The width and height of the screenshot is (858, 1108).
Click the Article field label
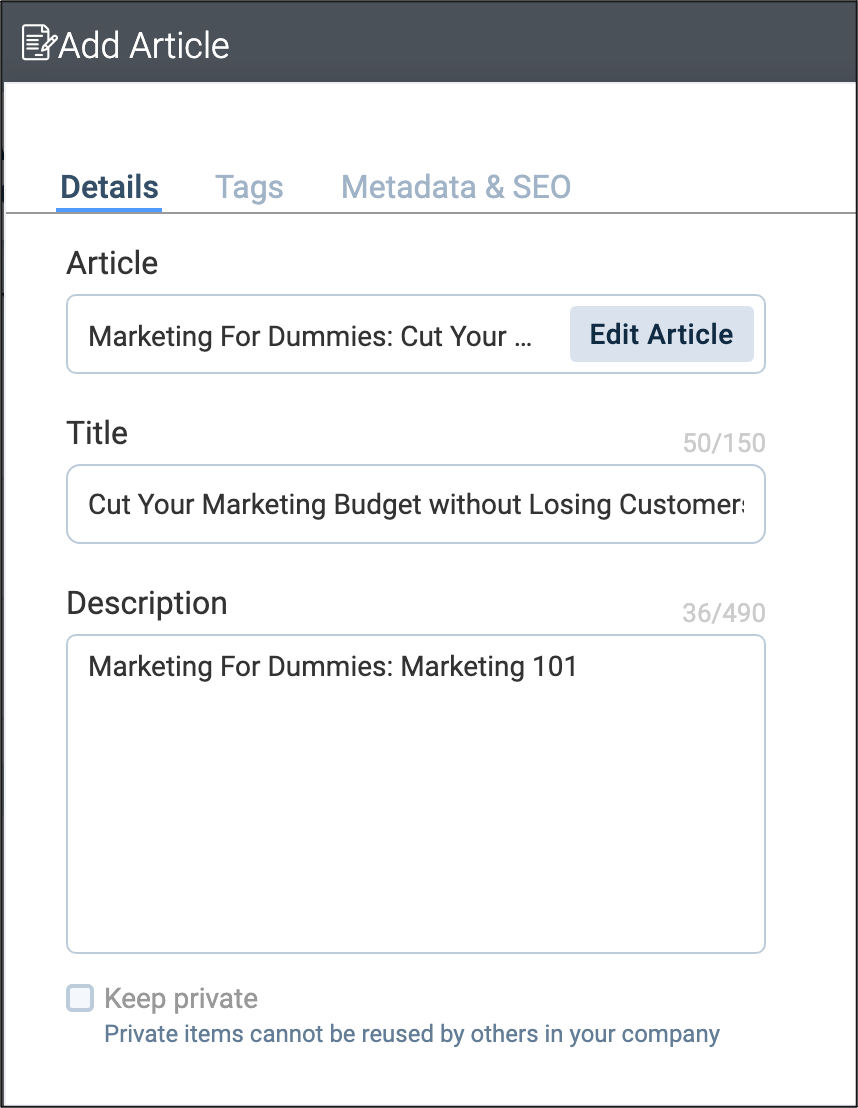(112, 263)
